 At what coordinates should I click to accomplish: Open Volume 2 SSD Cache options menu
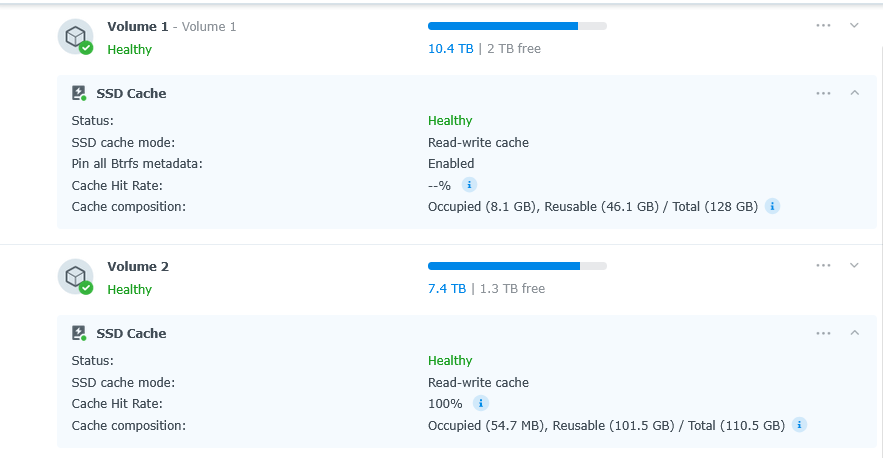click(x=823, y=333)
